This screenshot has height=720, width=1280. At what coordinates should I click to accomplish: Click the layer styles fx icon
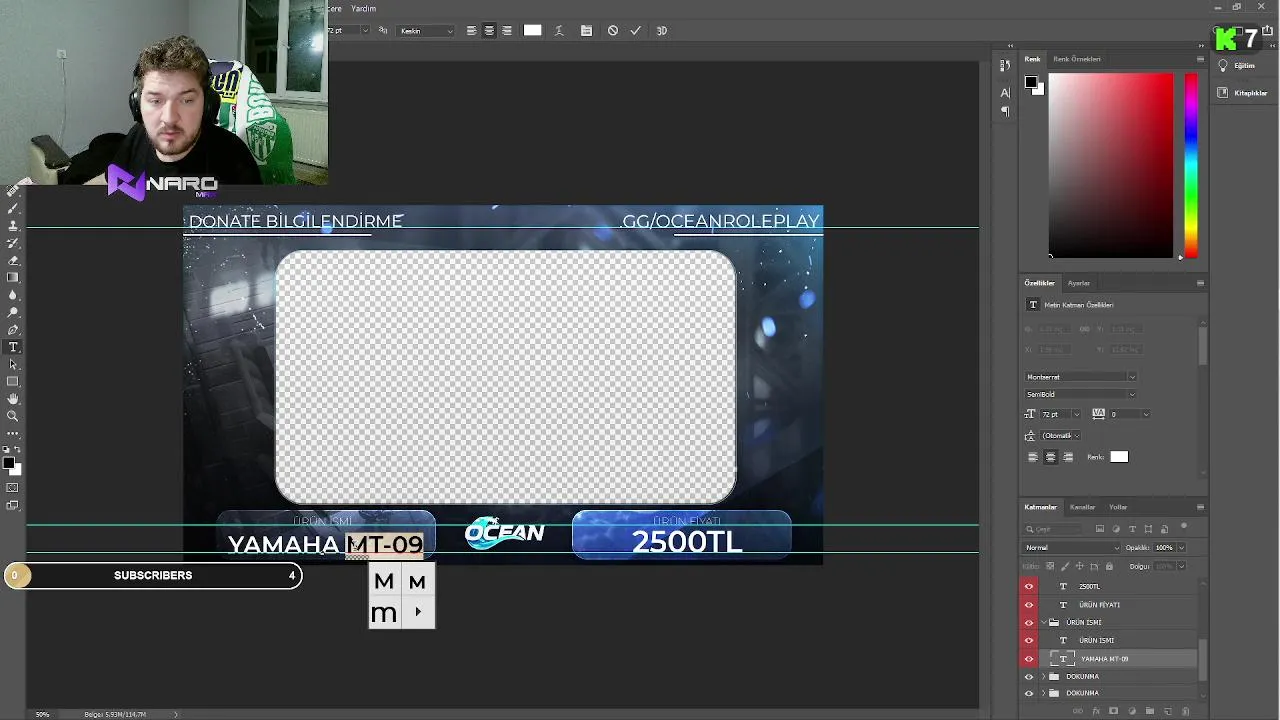pos(1096,711)
